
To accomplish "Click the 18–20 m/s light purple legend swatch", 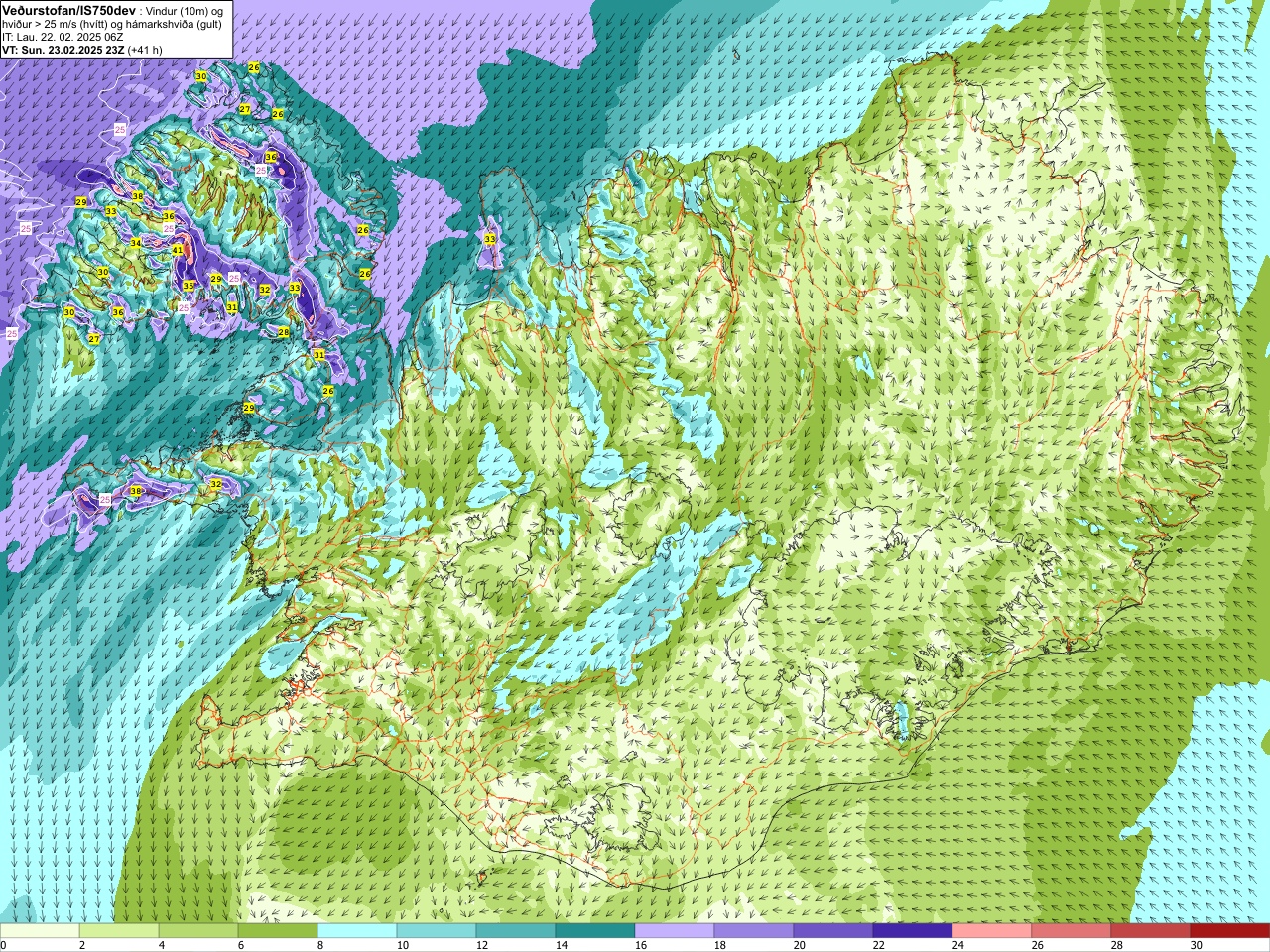I will [754, 931].
